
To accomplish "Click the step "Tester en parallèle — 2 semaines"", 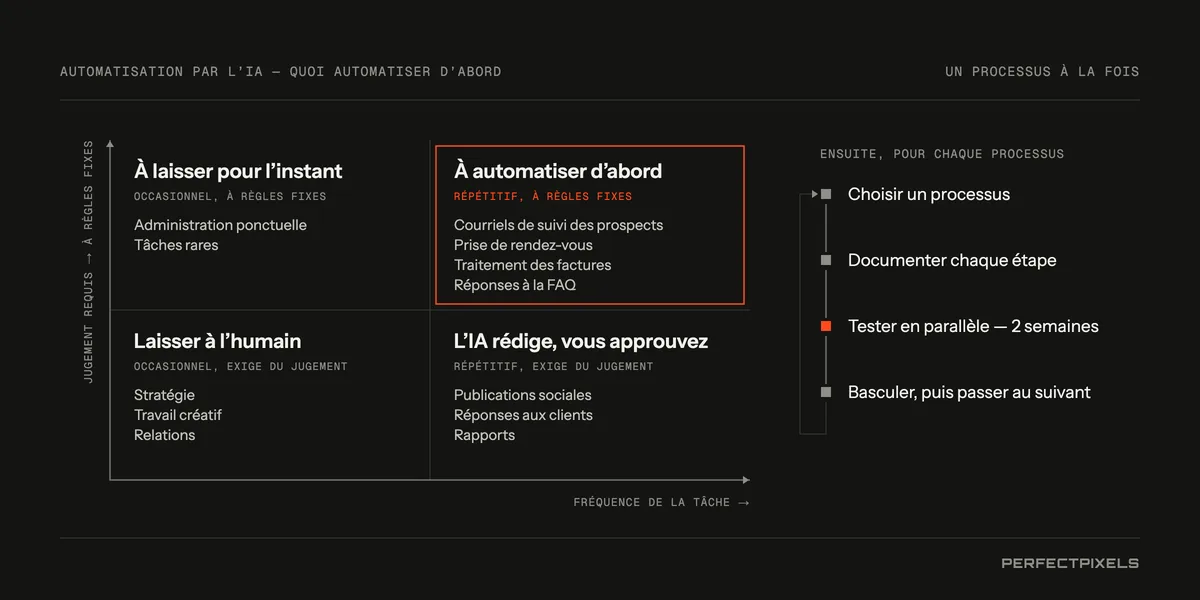I will tap(973, 326).
